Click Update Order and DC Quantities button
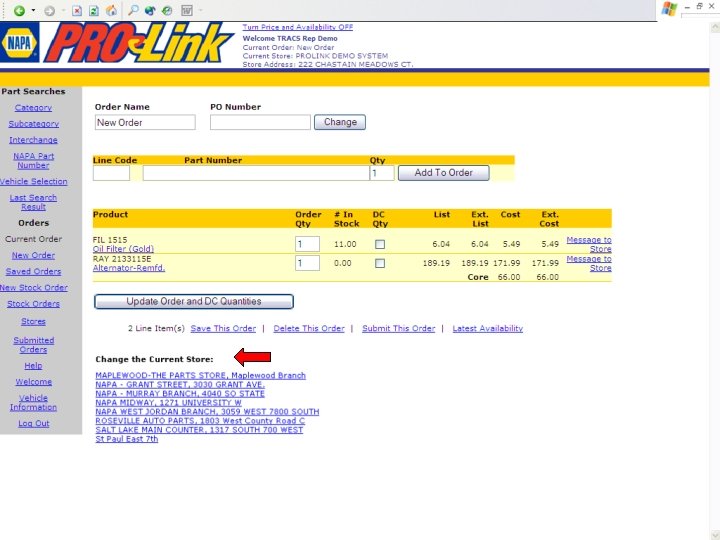The image size is (720, 540). [194, 302]
